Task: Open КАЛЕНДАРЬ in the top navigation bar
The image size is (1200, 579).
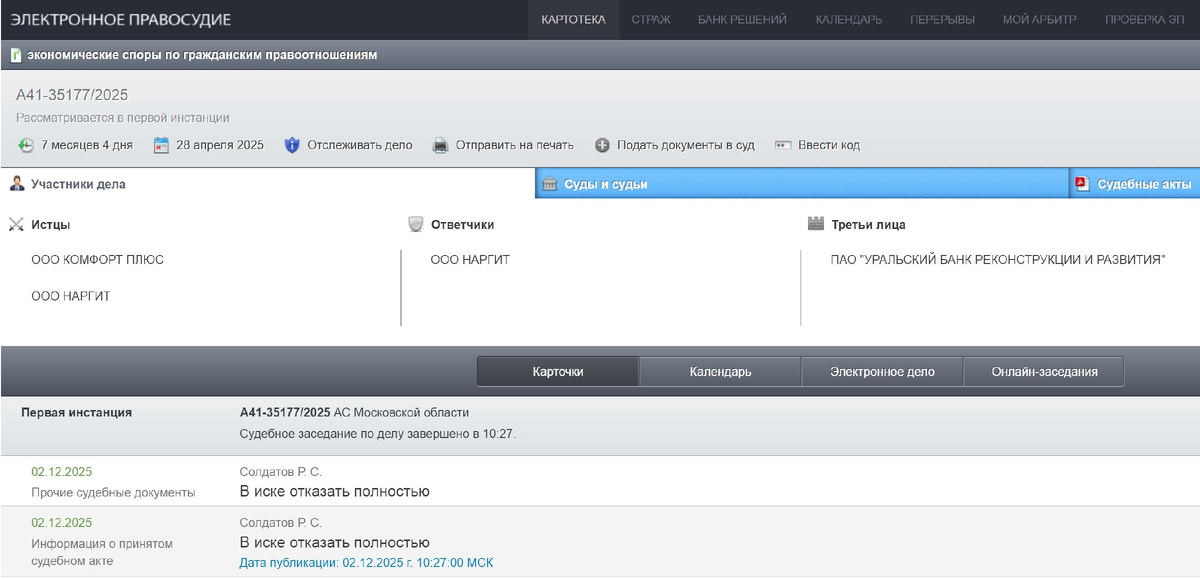Action: pyautogui.click(x=848, y=20)
